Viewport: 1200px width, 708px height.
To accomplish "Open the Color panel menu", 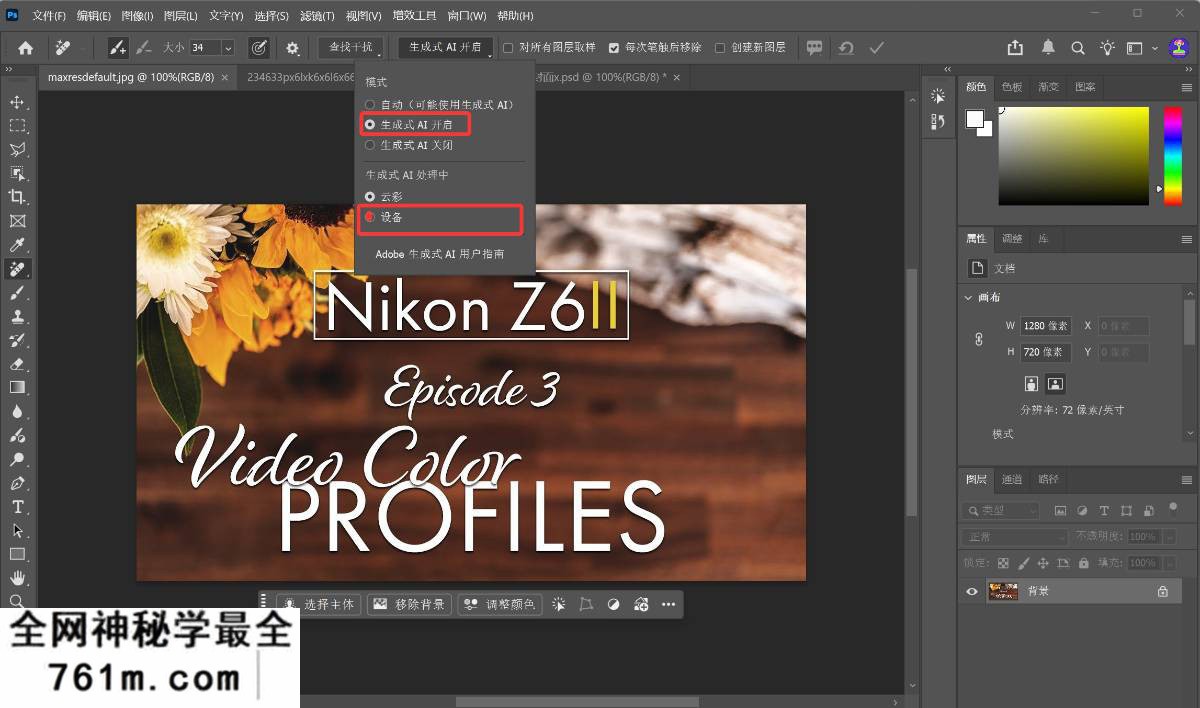I will point(1187,87).
